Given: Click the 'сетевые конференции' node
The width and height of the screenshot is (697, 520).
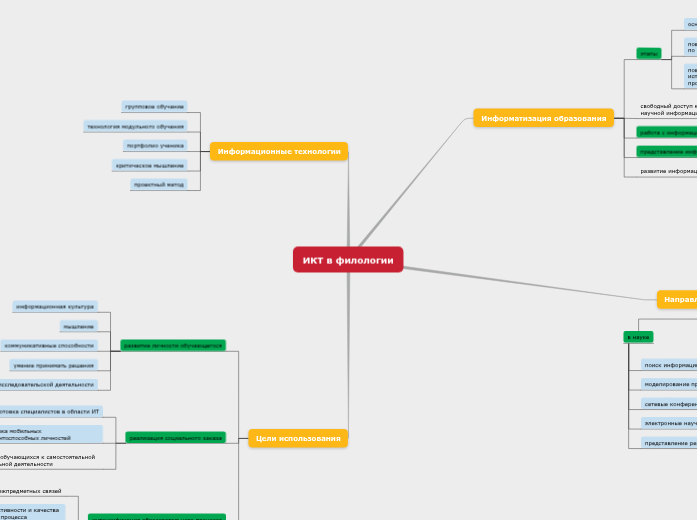Looking at the screenshot, I should pos(669,404).
